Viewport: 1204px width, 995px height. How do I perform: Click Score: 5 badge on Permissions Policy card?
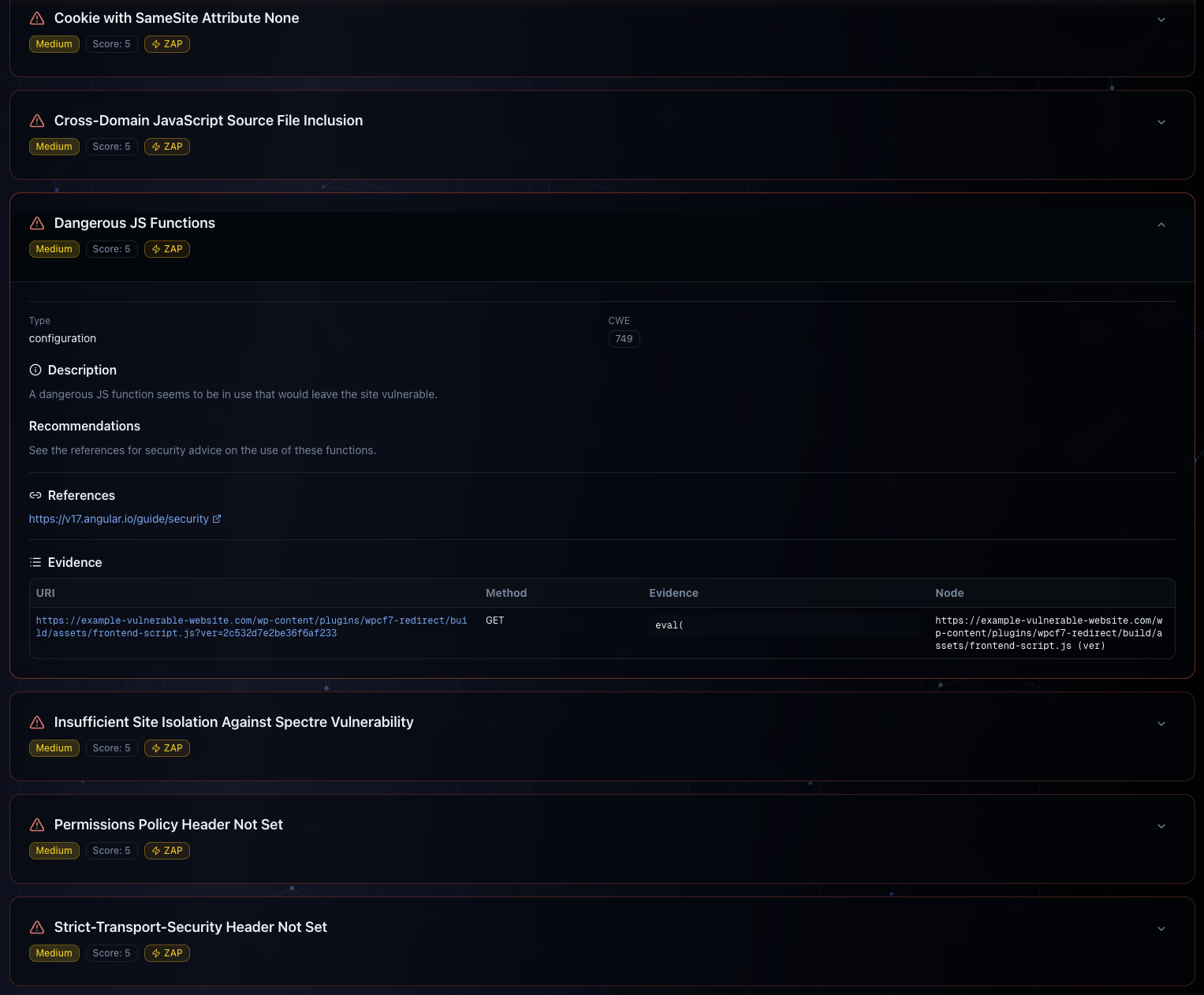(112, 851)
